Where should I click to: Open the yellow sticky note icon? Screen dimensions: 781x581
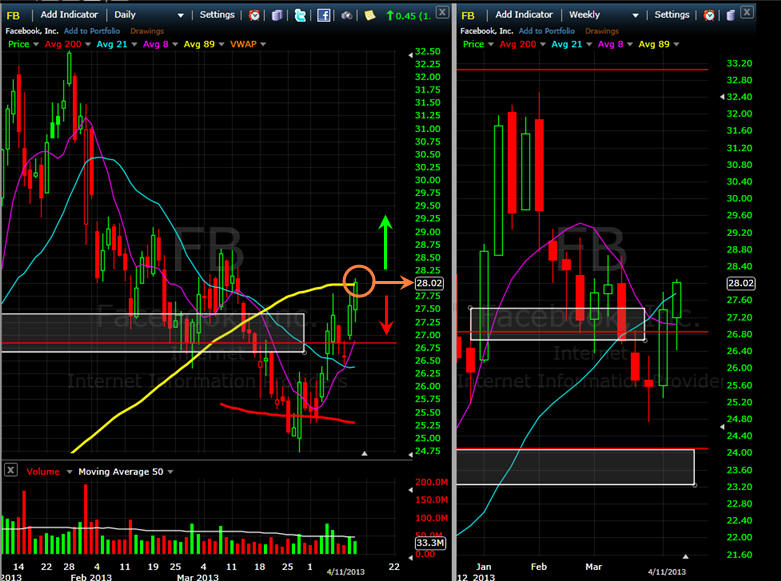coord(370,15)
